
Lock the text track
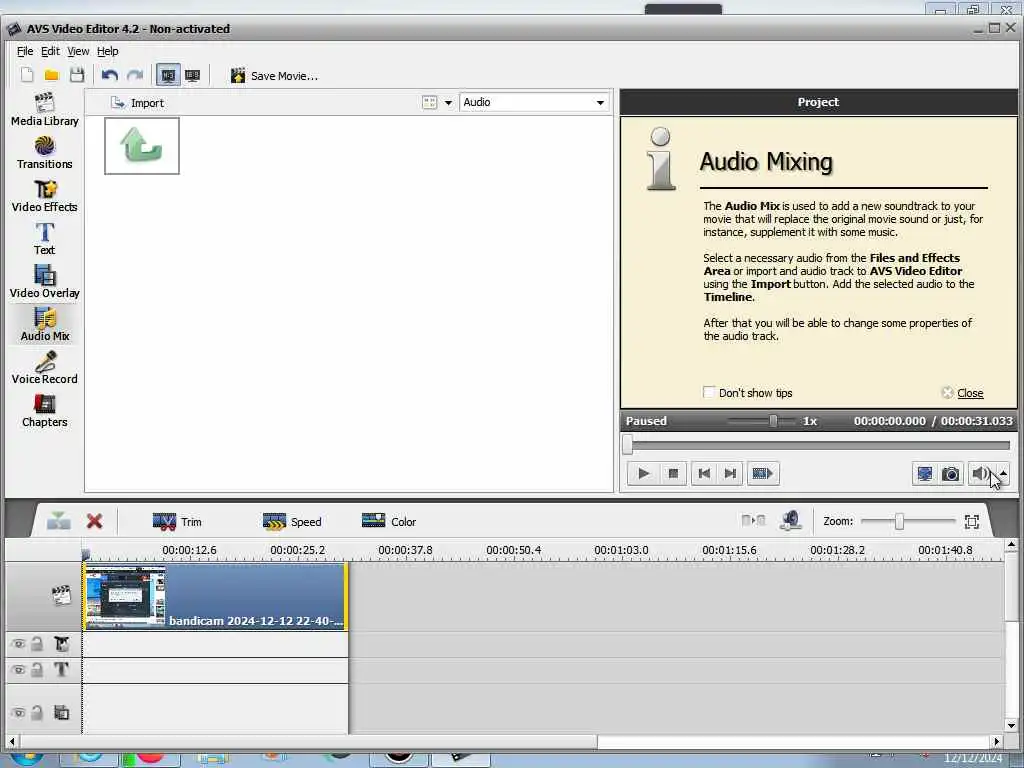37,669
